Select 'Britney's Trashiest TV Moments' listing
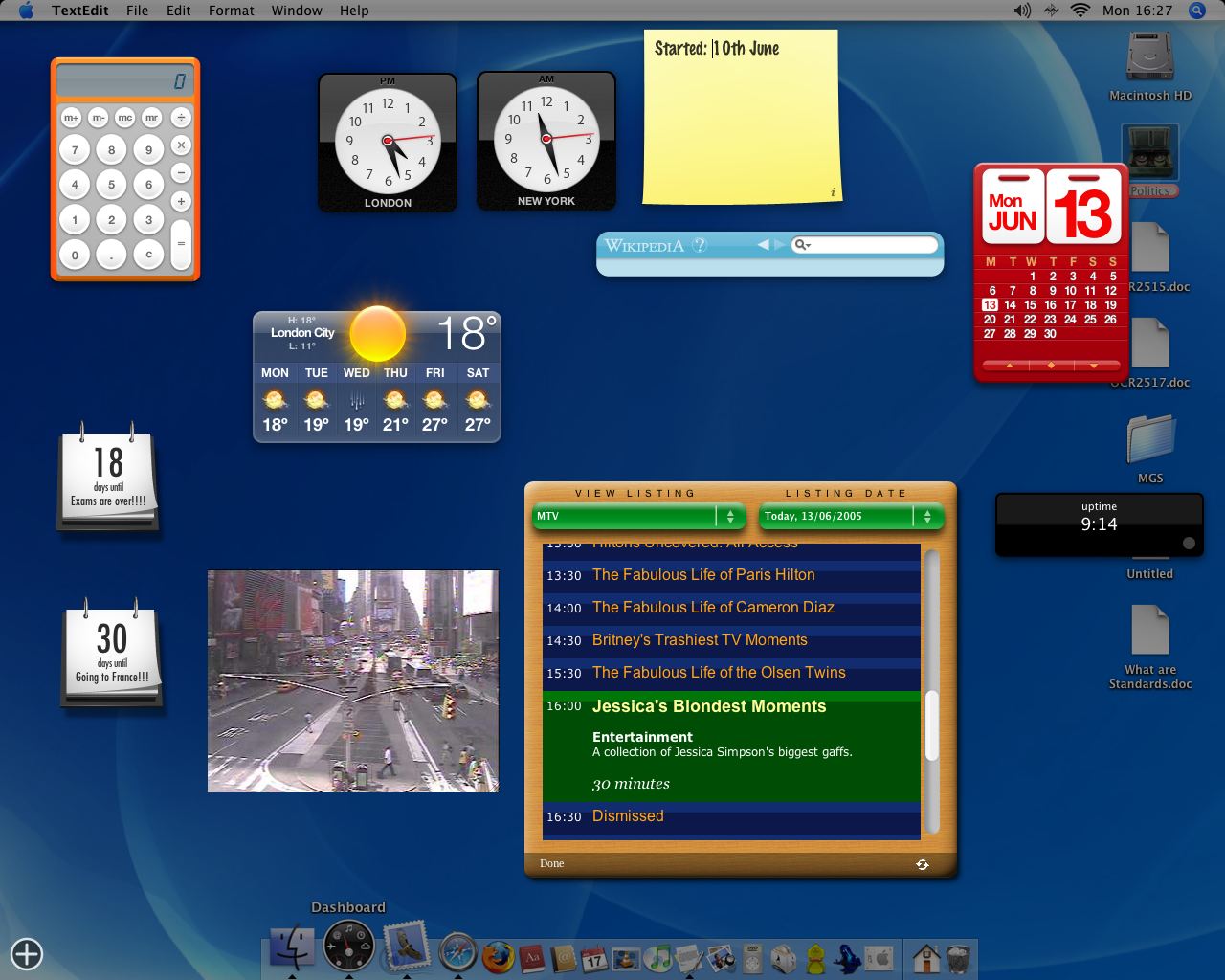Screen dimensions: 1225x980 (x=731, y=640)
